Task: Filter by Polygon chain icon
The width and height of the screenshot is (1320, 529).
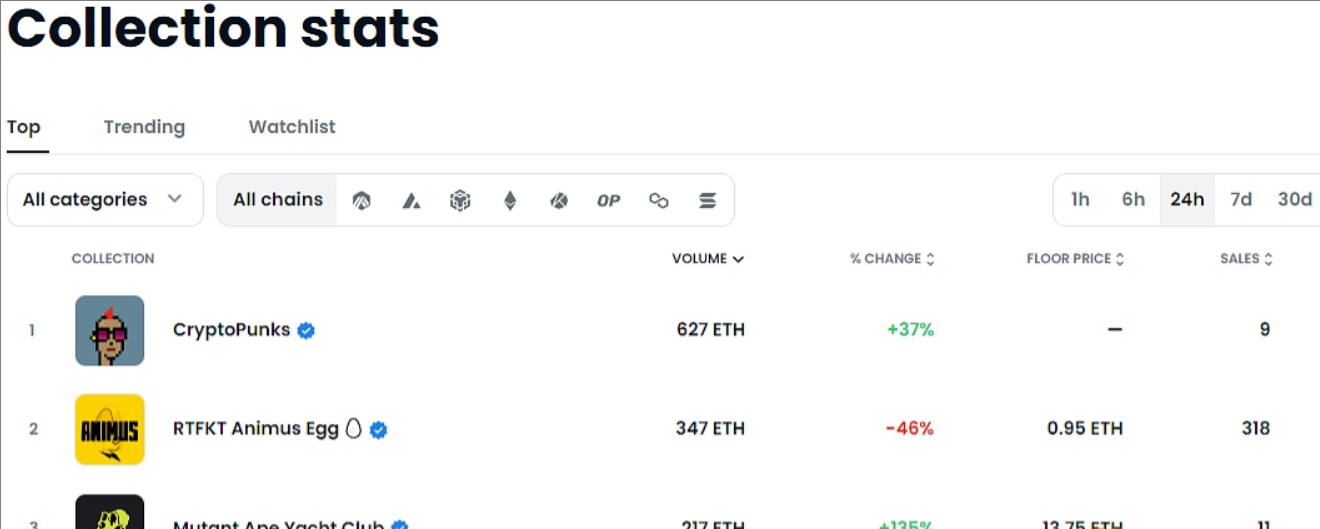Action: pyautogui.click(x=658, y=200)
